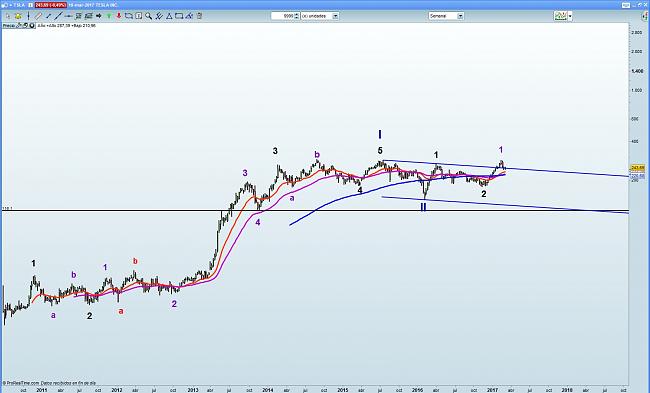Select the red eraser-like drawing tool
The height and width of the screenshot is (393, 650).
[38, 16]
